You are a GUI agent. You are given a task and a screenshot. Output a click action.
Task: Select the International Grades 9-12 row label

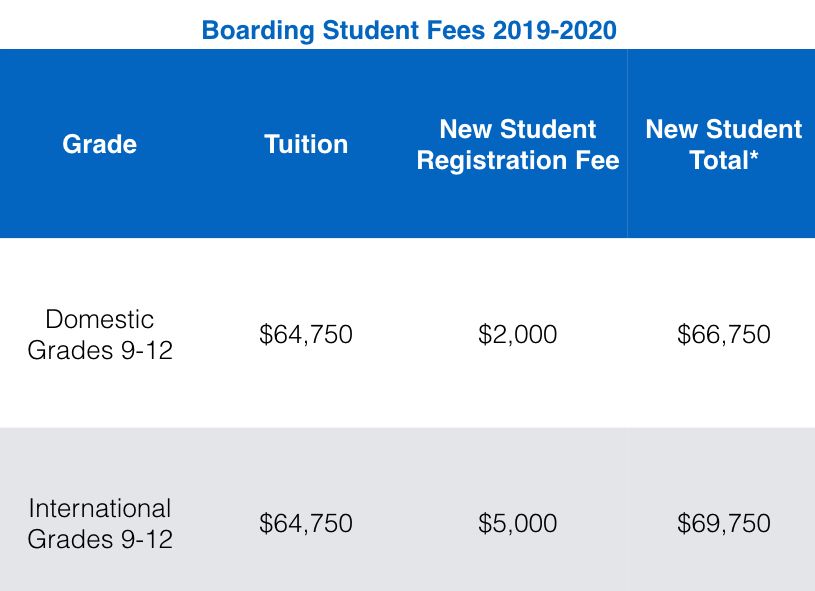(99, 523)
